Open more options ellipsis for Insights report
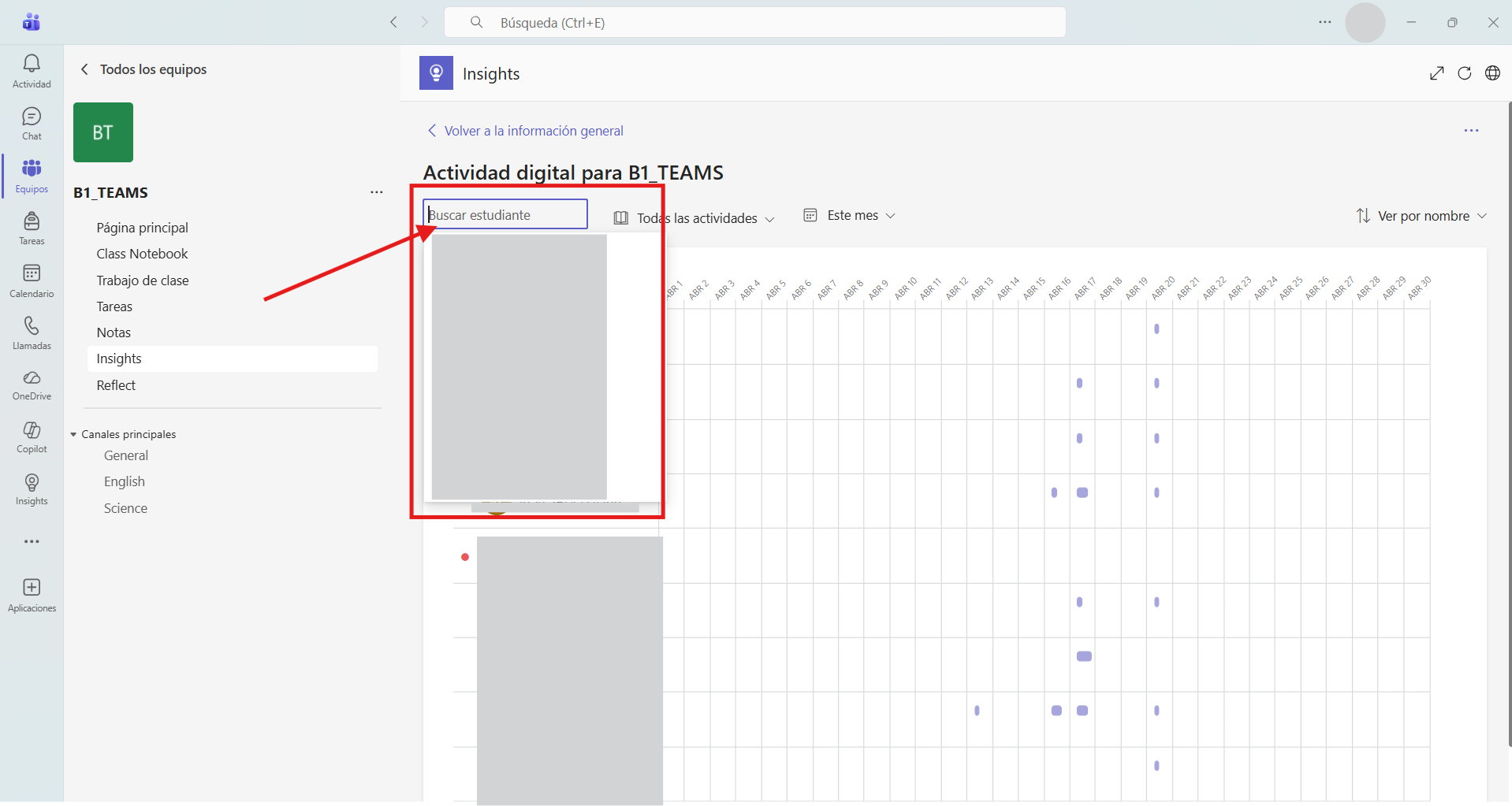Screen dimensions: 1512x806 tap(1471, 131)
